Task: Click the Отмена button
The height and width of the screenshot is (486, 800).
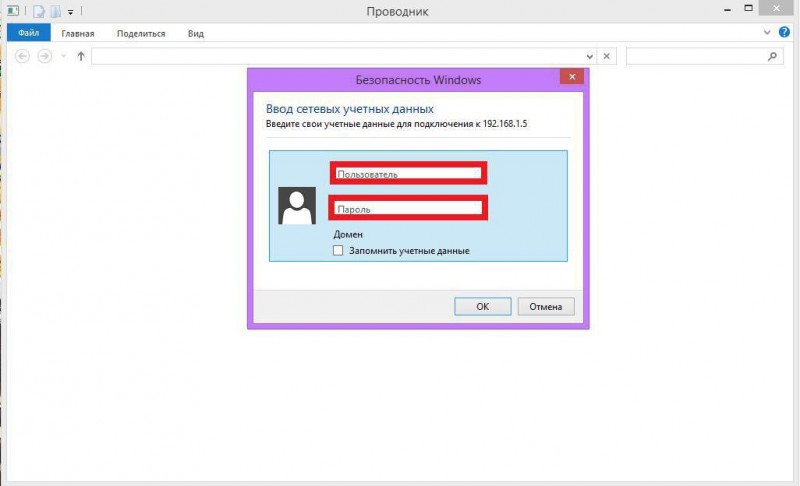Action: coord(546,306)
